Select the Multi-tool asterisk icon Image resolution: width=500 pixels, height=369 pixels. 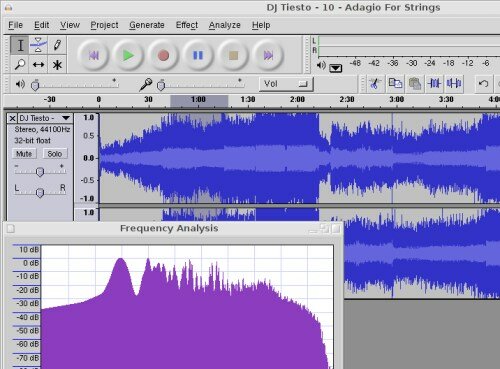(57, 64)
